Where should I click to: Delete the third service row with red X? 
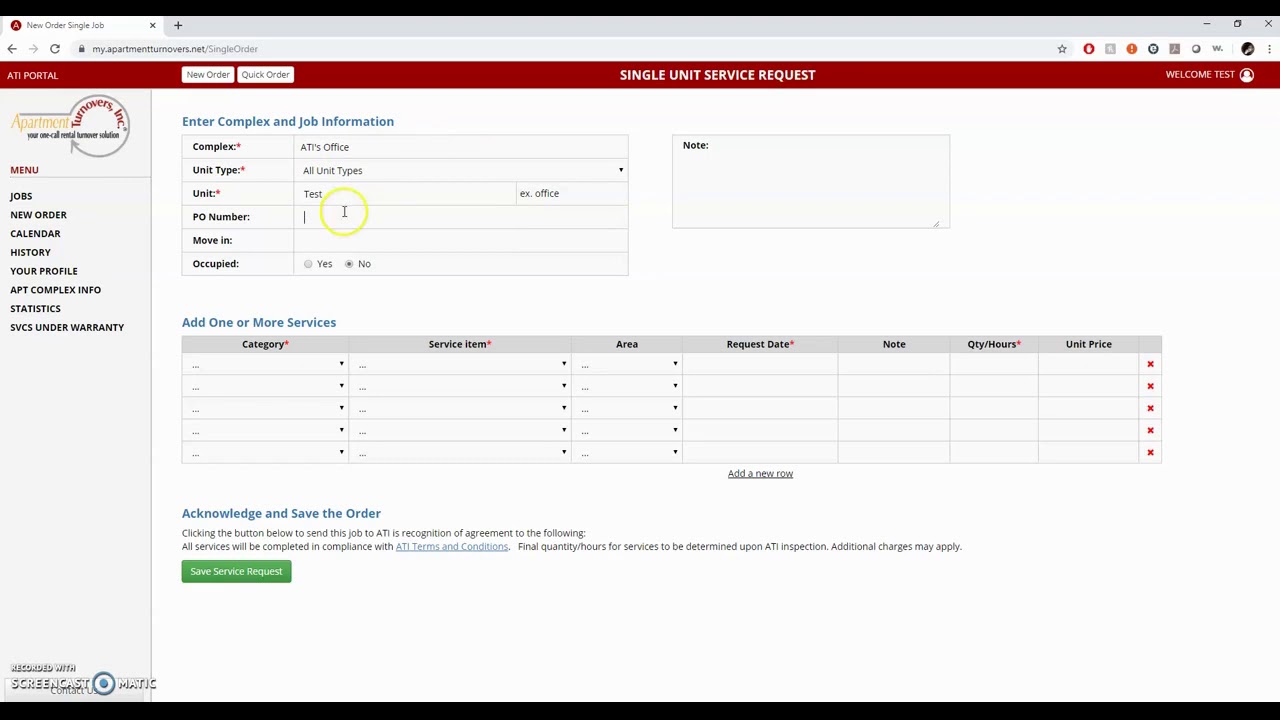pyautogui.click(x=1150, y=408)
